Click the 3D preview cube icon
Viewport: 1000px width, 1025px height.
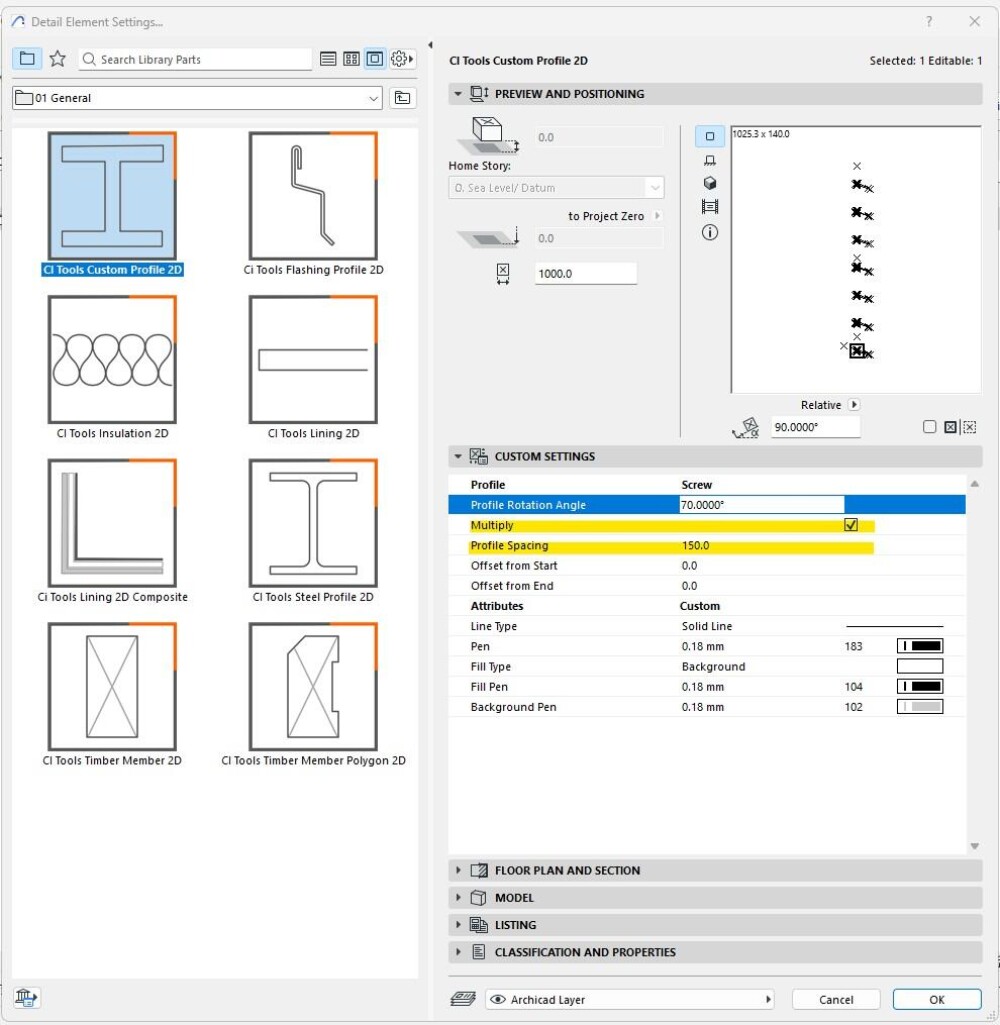710,183
